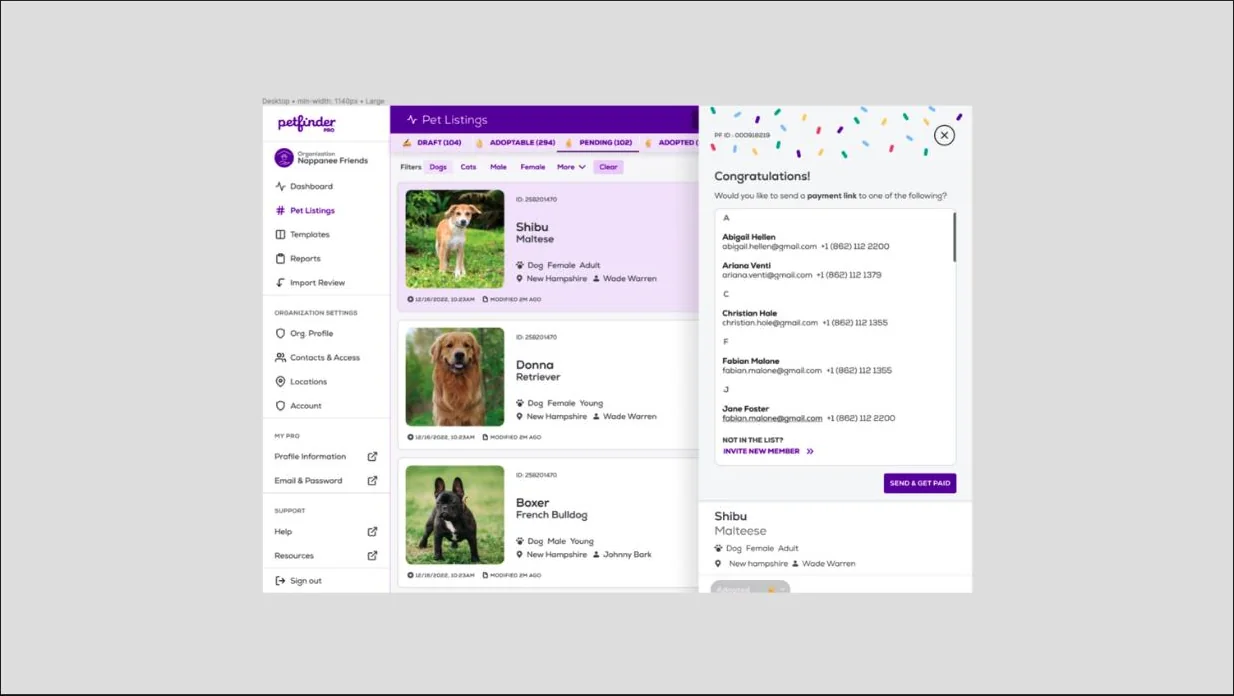Viewport: 1234px width, 696px height.
Task: Click the Draft tab pencil icon
Action: pos(407,143)
